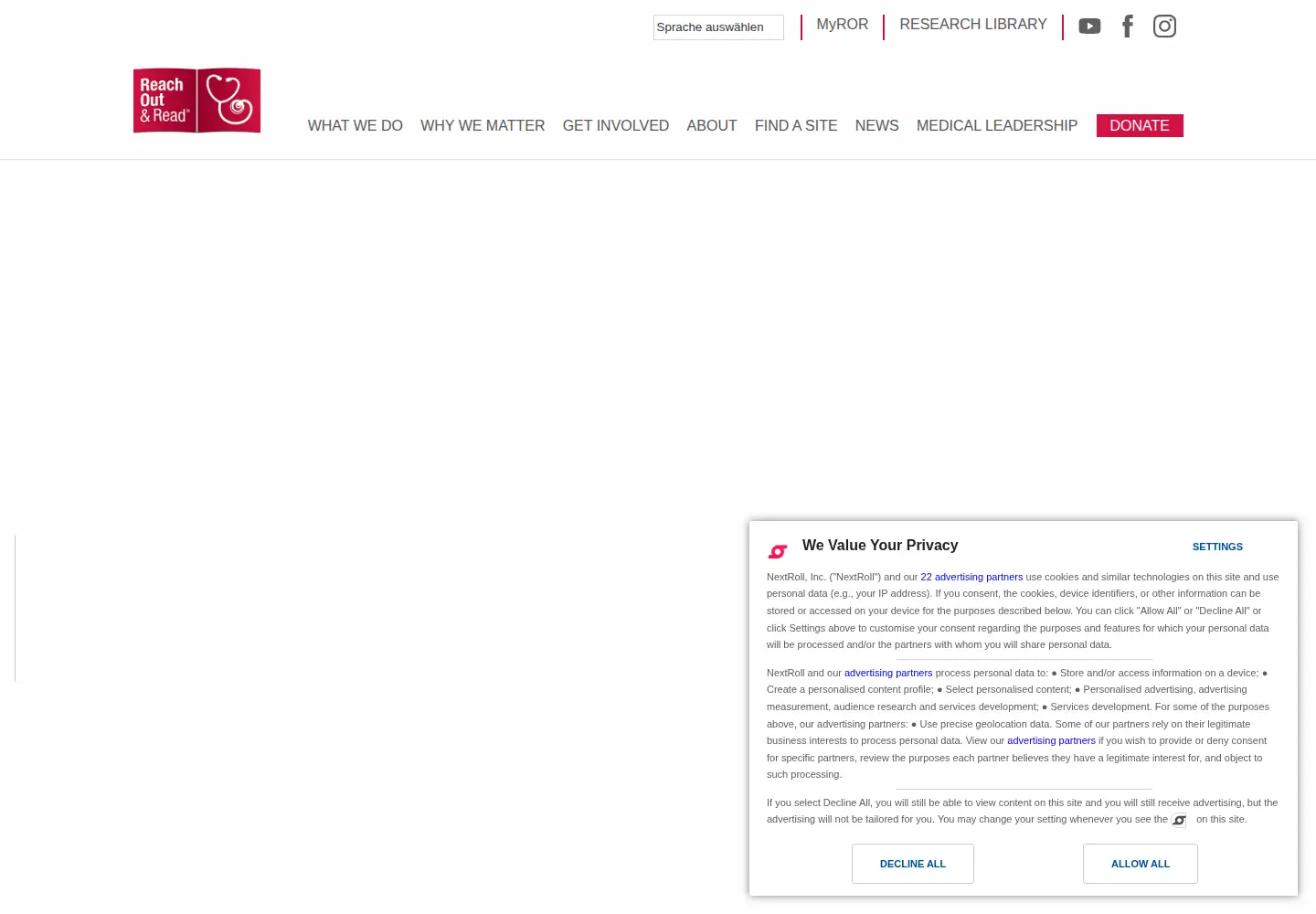Open the '22 advertising partners' link
Viewport: 1316px width, 914px height.
971,577
